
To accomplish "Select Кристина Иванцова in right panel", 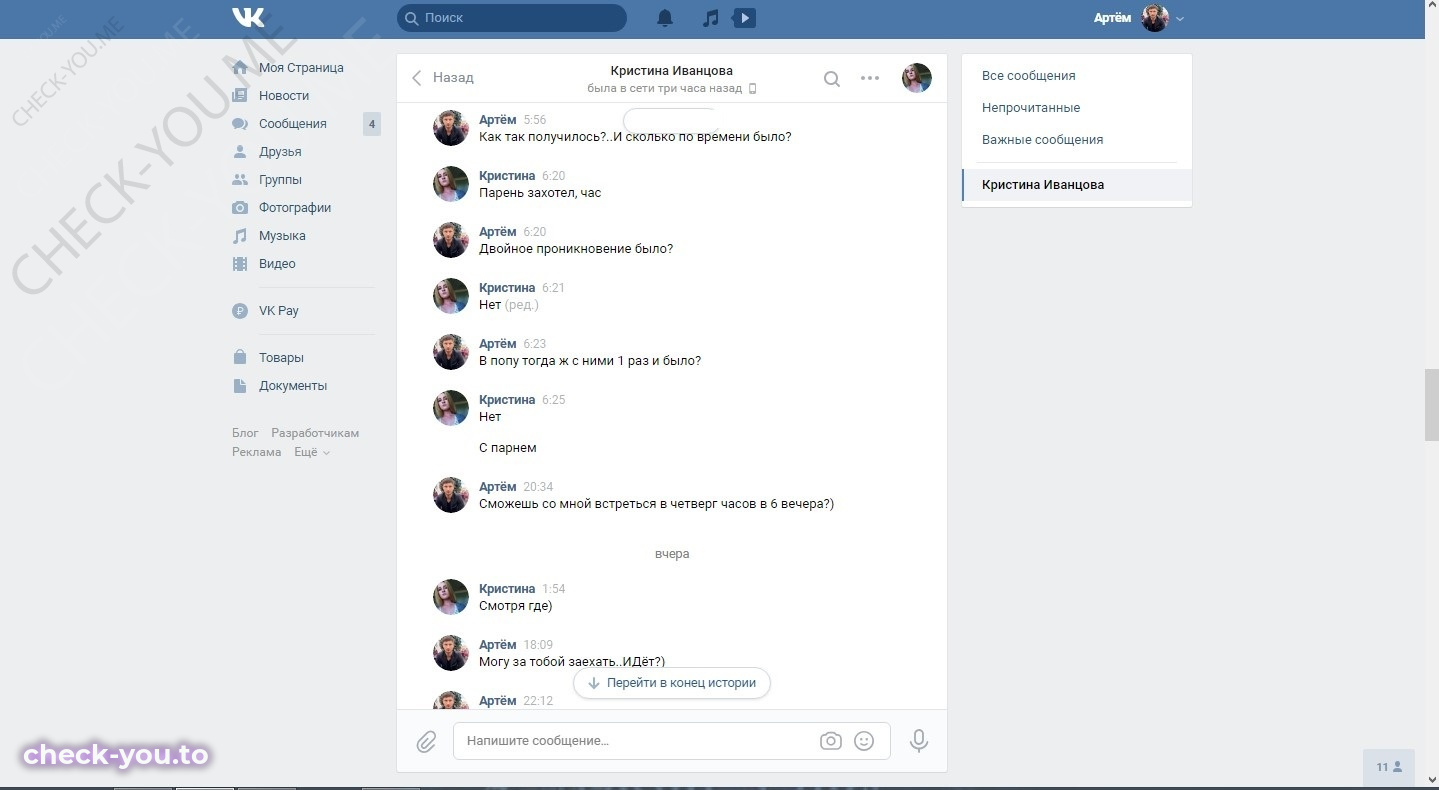I will [1077, 185].
